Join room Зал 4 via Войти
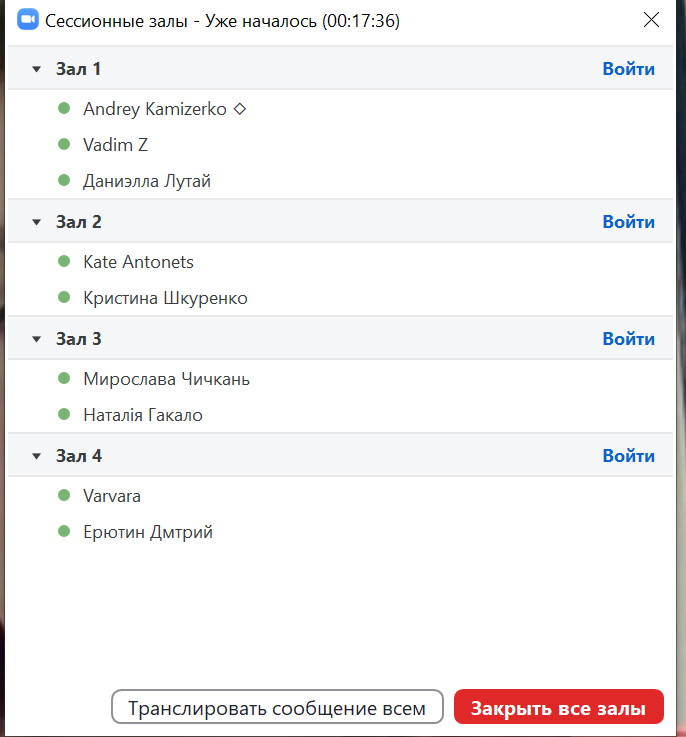The height and width of the screenshot is (737, 686). pos(629,455)
